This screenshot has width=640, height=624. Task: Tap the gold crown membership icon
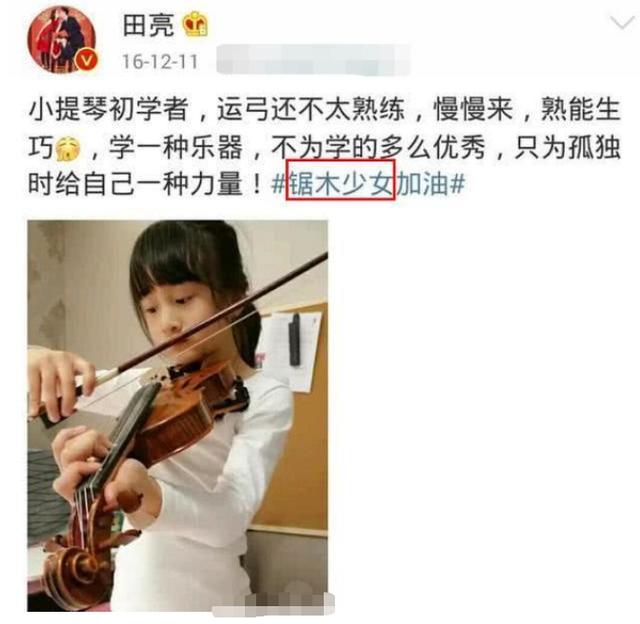(195, 25)
